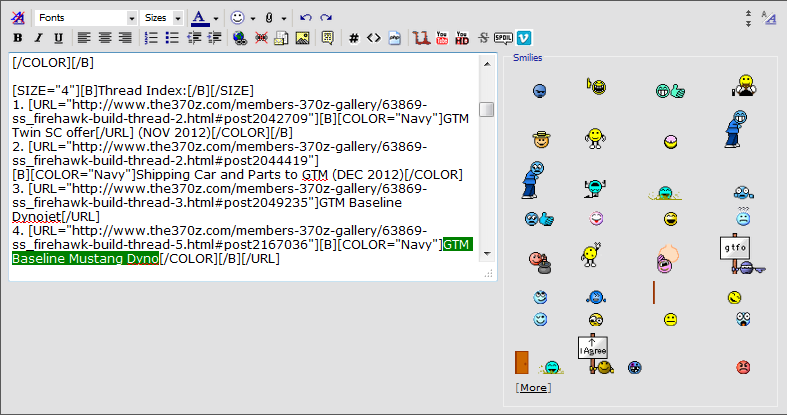The width and height of the screenshot is (787, 415).
Task: Toggle underline formatting
Action: [58, 38]
